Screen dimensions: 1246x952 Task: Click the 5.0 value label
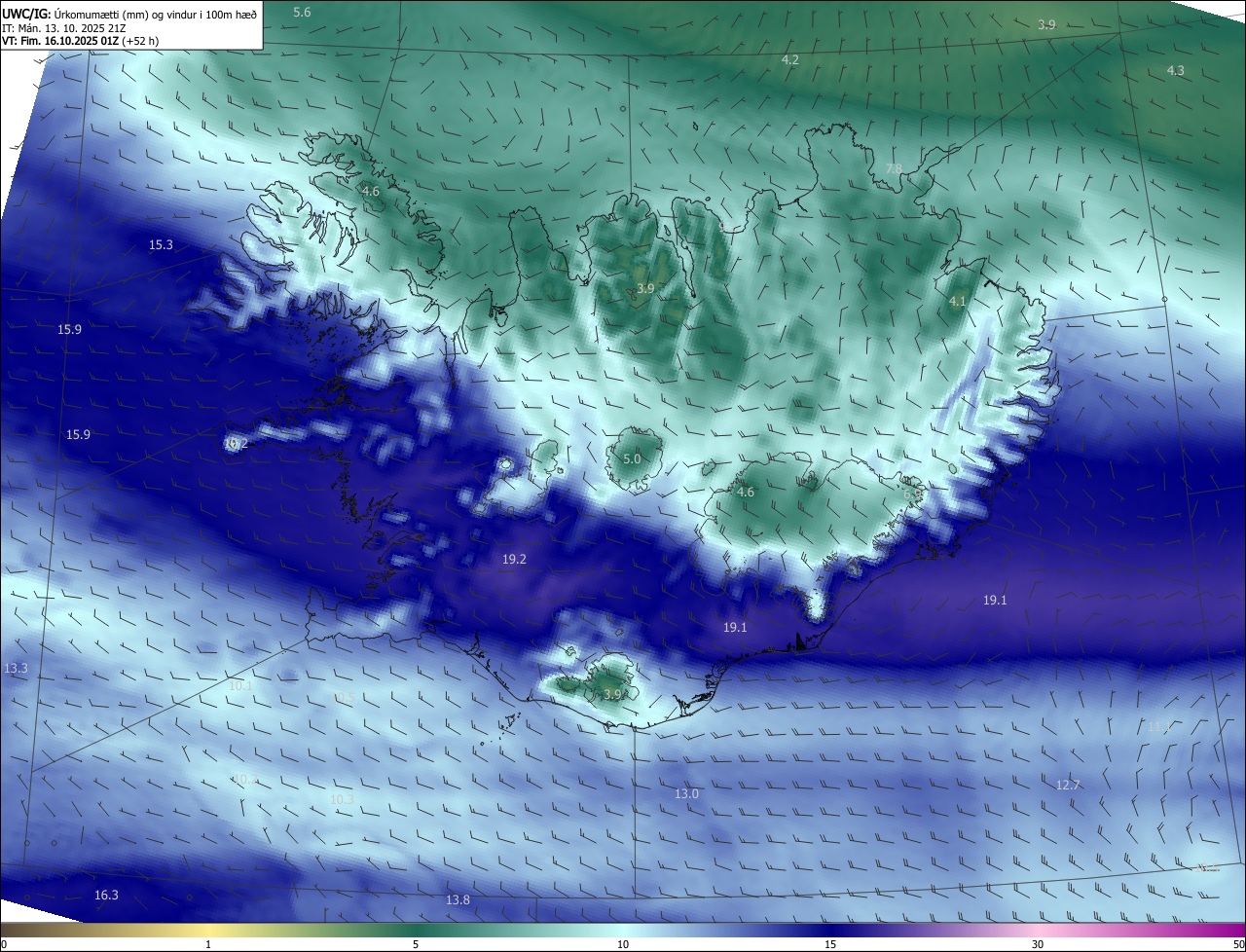(x=632, y=459)
